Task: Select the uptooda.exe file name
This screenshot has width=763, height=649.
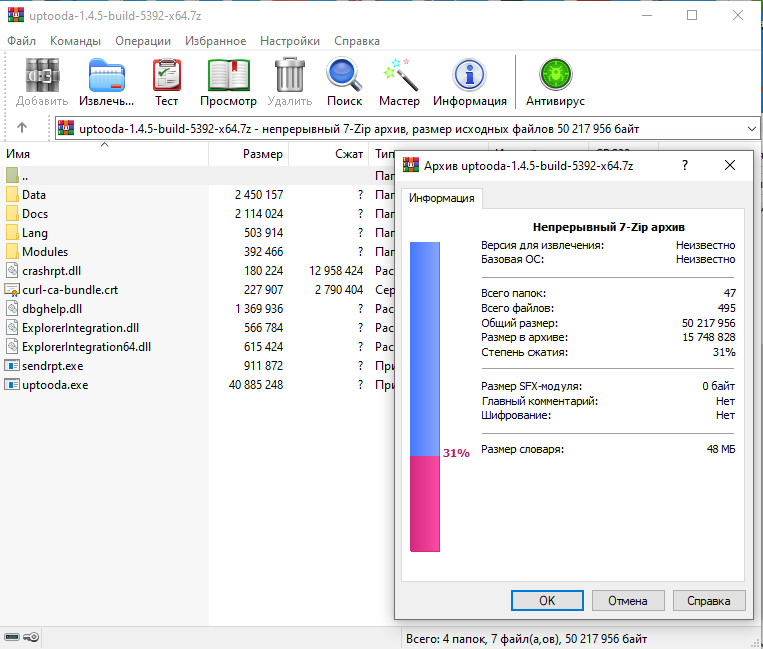Action: point(55,385)
